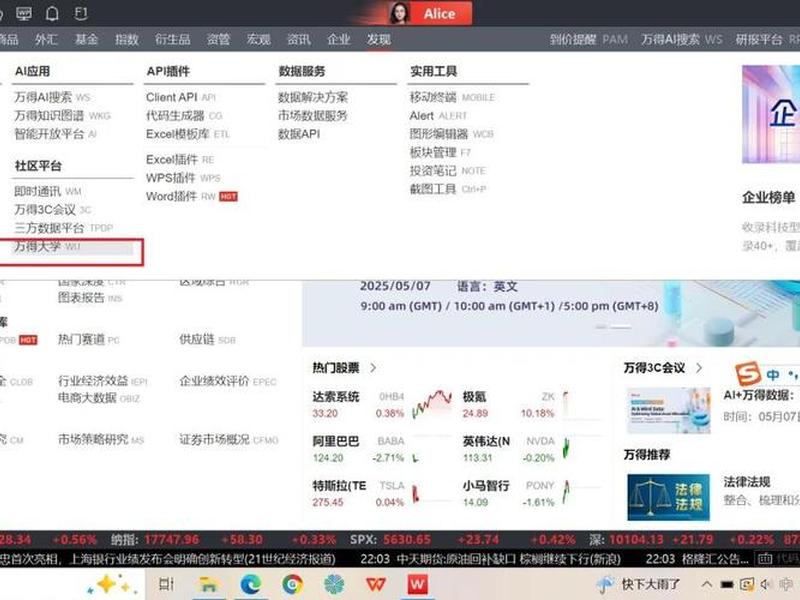Open the teal snowflake app on taskbar

click(x=334, y=585)
